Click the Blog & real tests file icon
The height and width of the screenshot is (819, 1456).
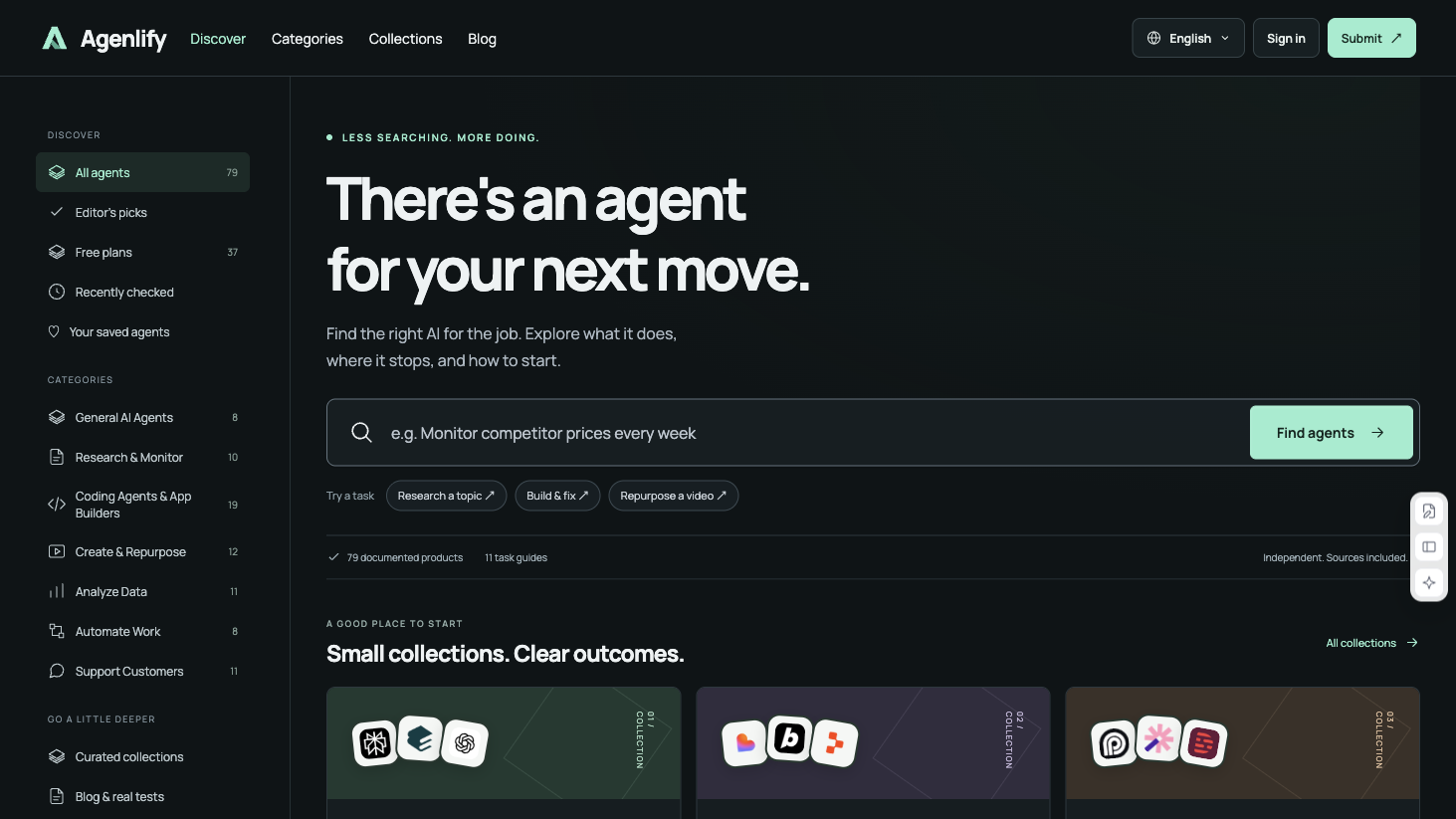(x=57, y=796)
